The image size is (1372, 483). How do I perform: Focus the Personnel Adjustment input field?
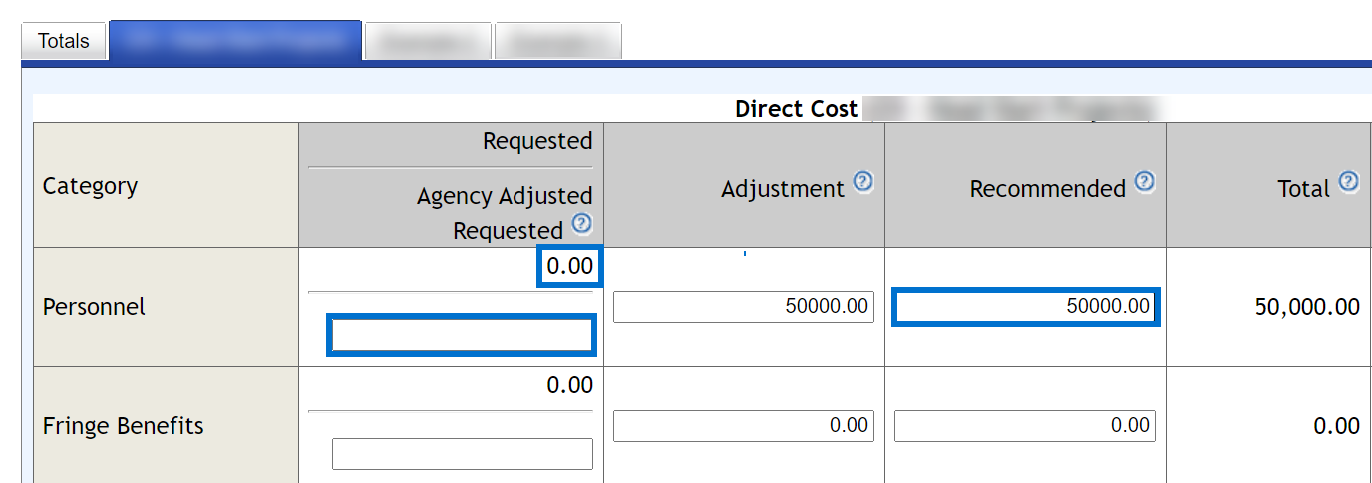coord(743,307)
